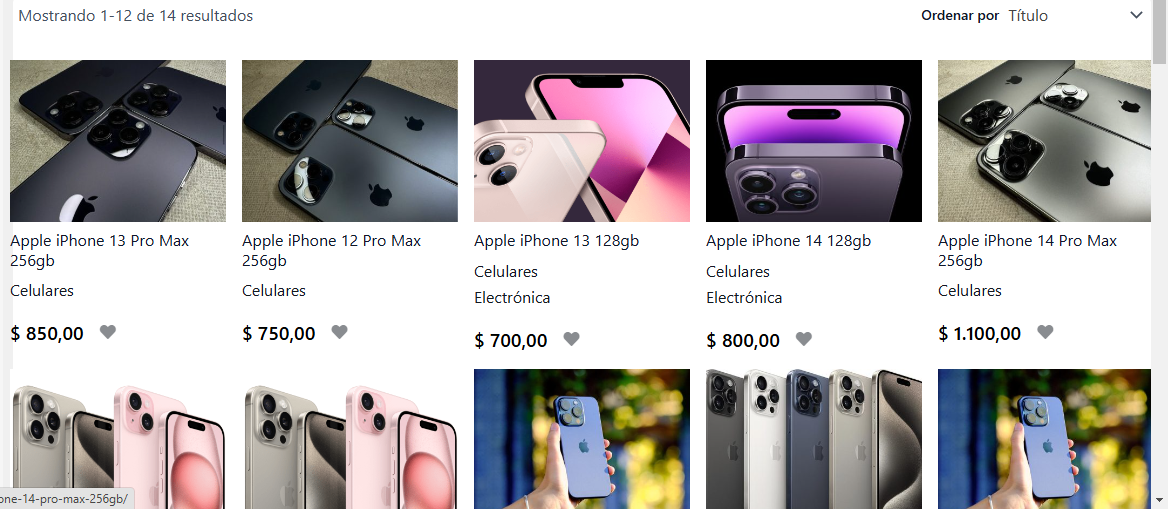Image resolution: width=1168 pixels, height=509 pixels.
Task: Open Apple iPhone 13 Pro Max 256gb title
Action: point(100,251)
